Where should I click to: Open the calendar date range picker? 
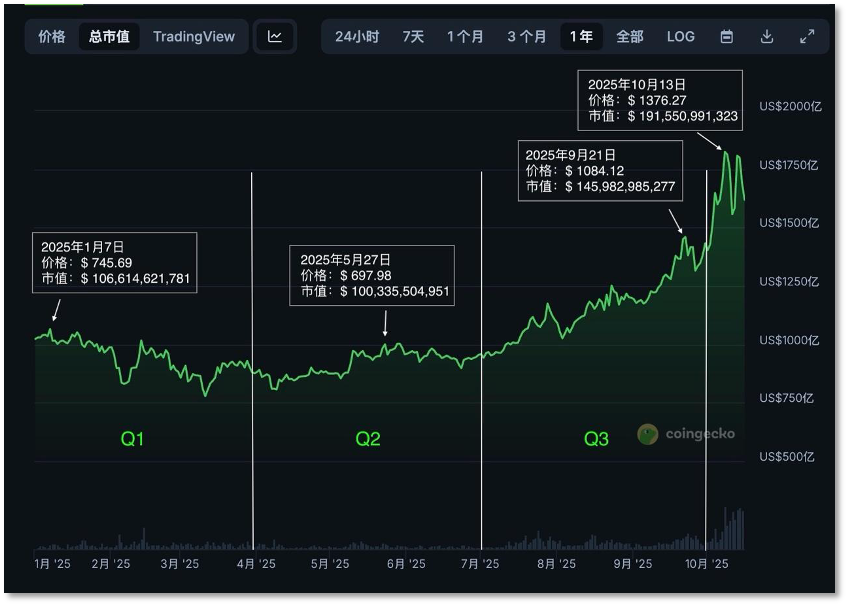click(727, 37)
